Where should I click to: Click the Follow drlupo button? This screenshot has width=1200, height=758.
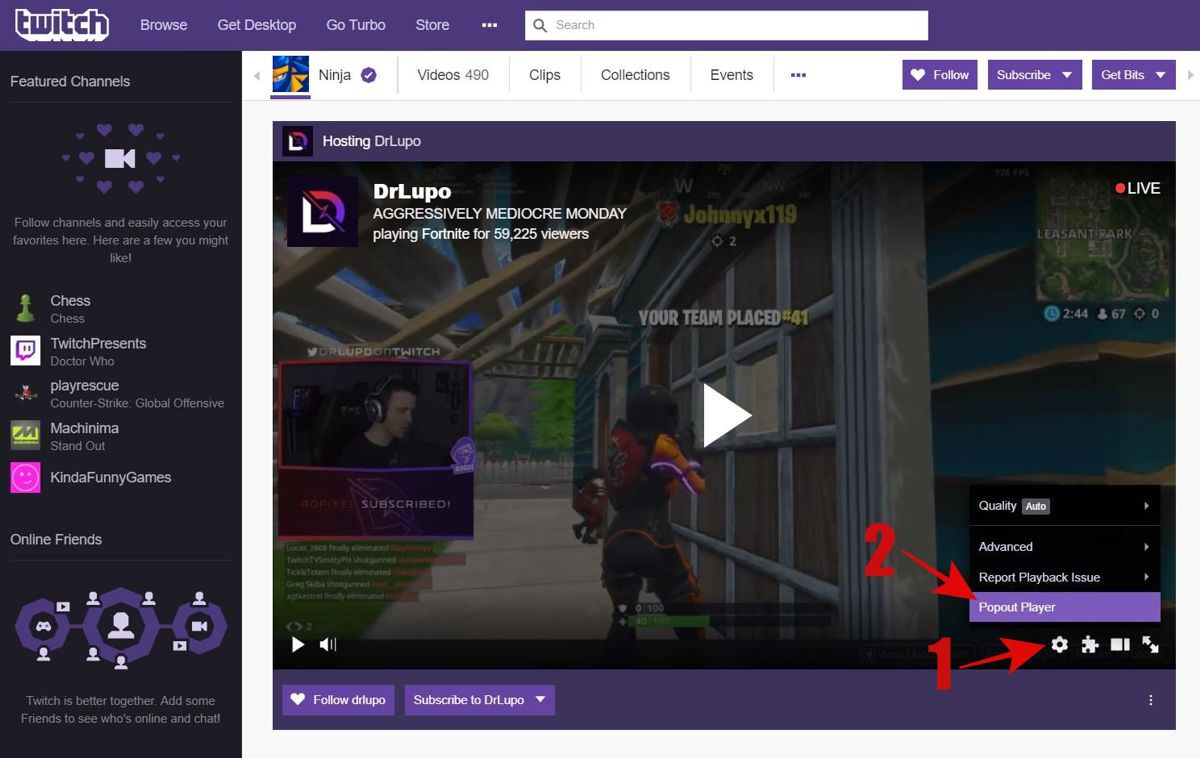pyautogui.click(x=339, y=700)
